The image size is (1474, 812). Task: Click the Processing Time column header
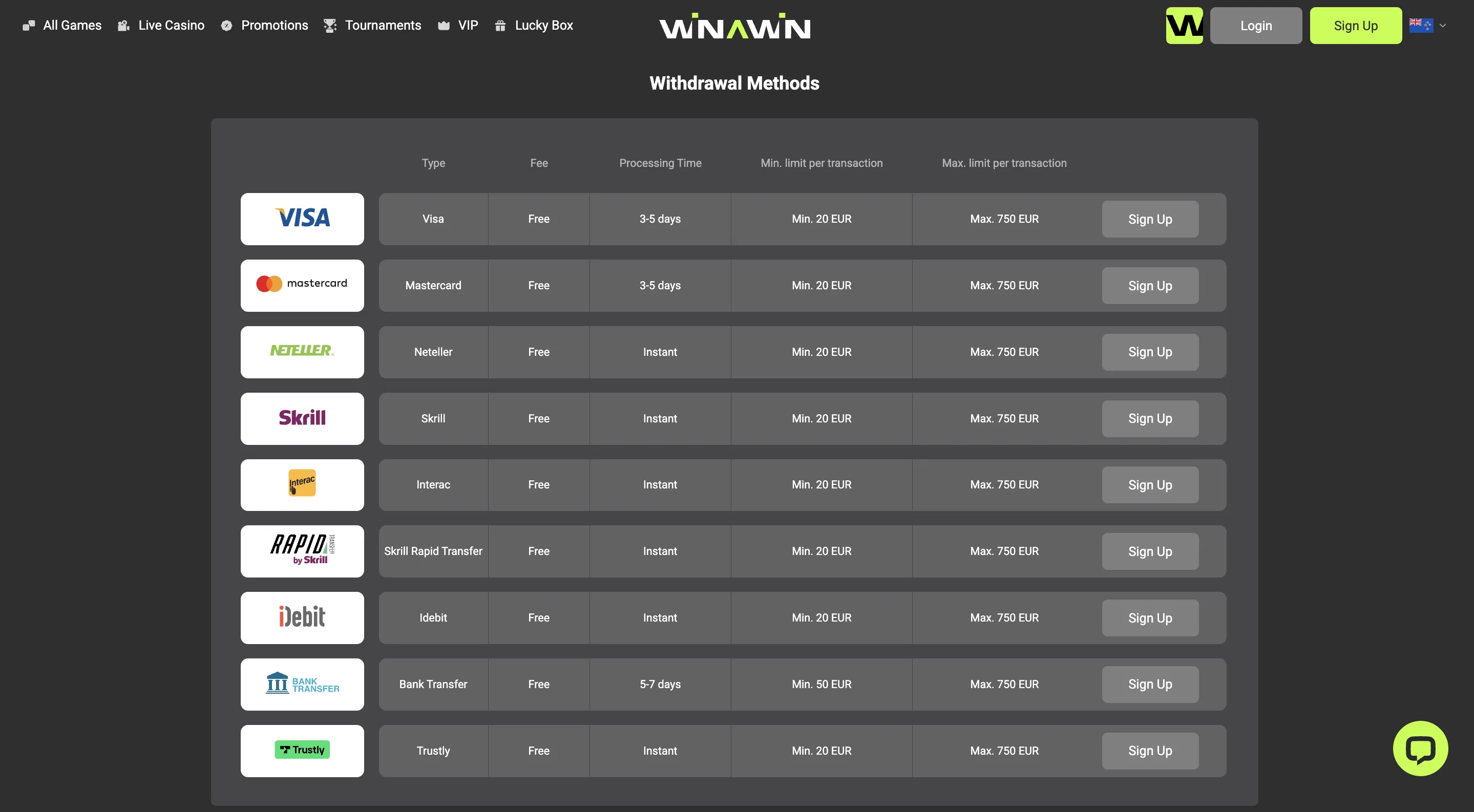(x=660, y=163)
